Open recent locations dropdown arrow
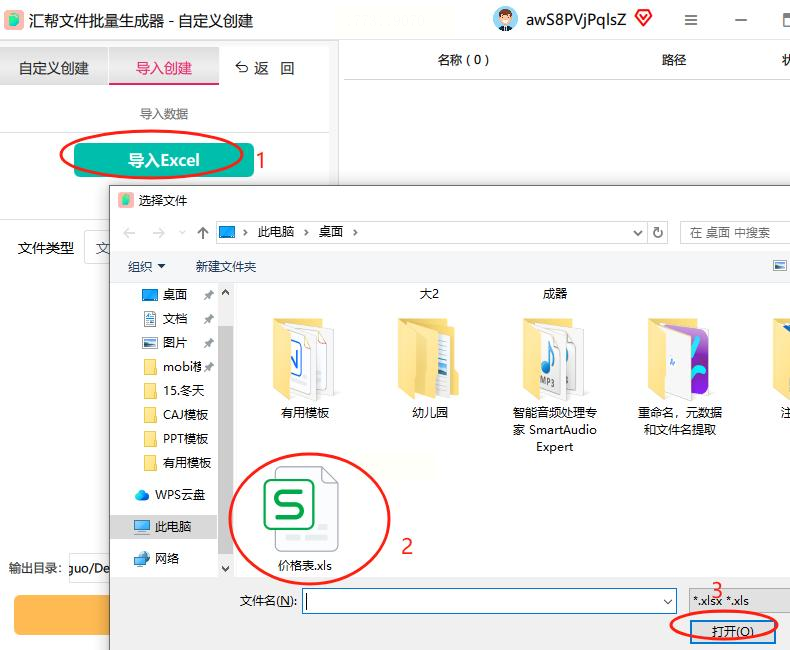The image size is (790, 650). [x=182, y=233]
